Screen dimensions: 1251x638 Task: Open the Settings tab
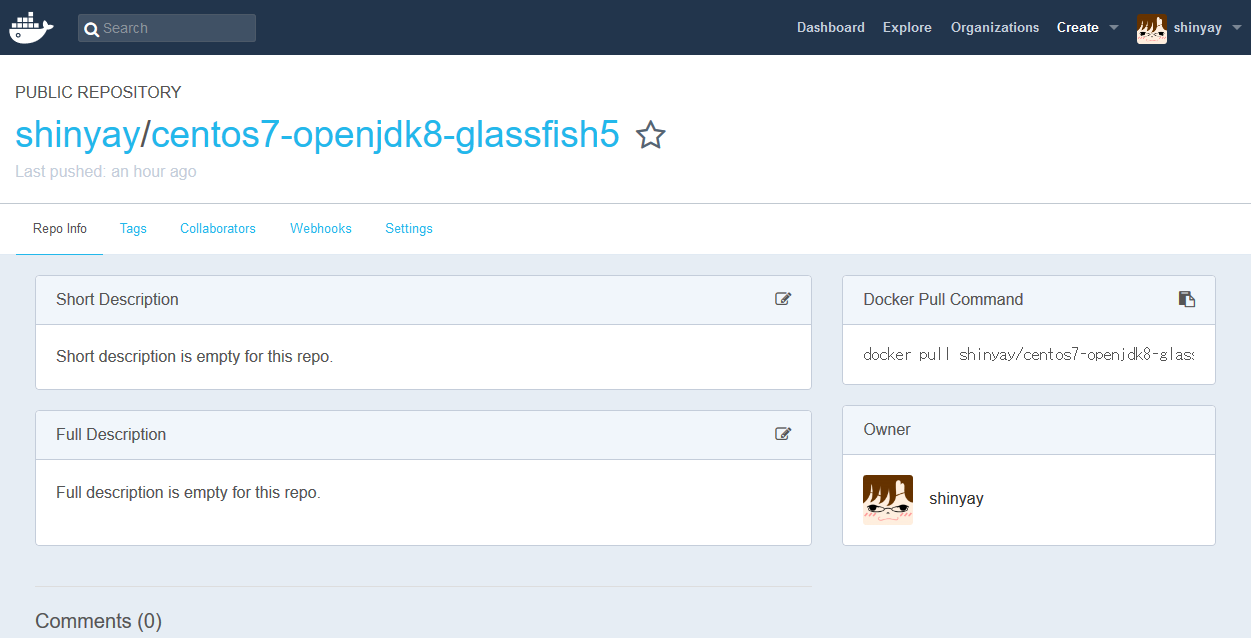pos(409,229)
